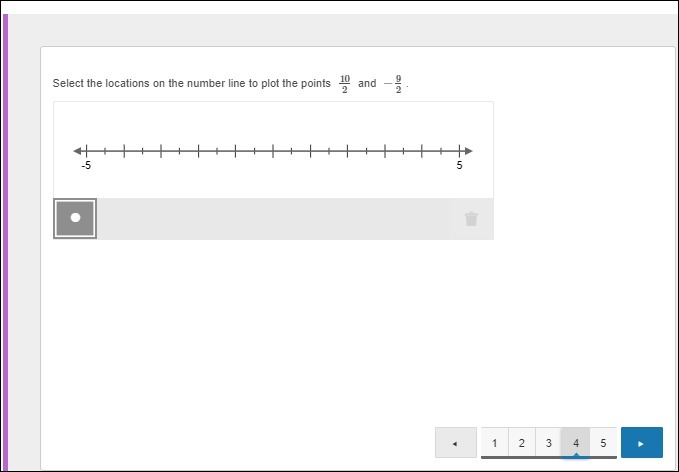Open question 1 page
The width and height of the screenshot is (679, 472).
tap(495, 443)
